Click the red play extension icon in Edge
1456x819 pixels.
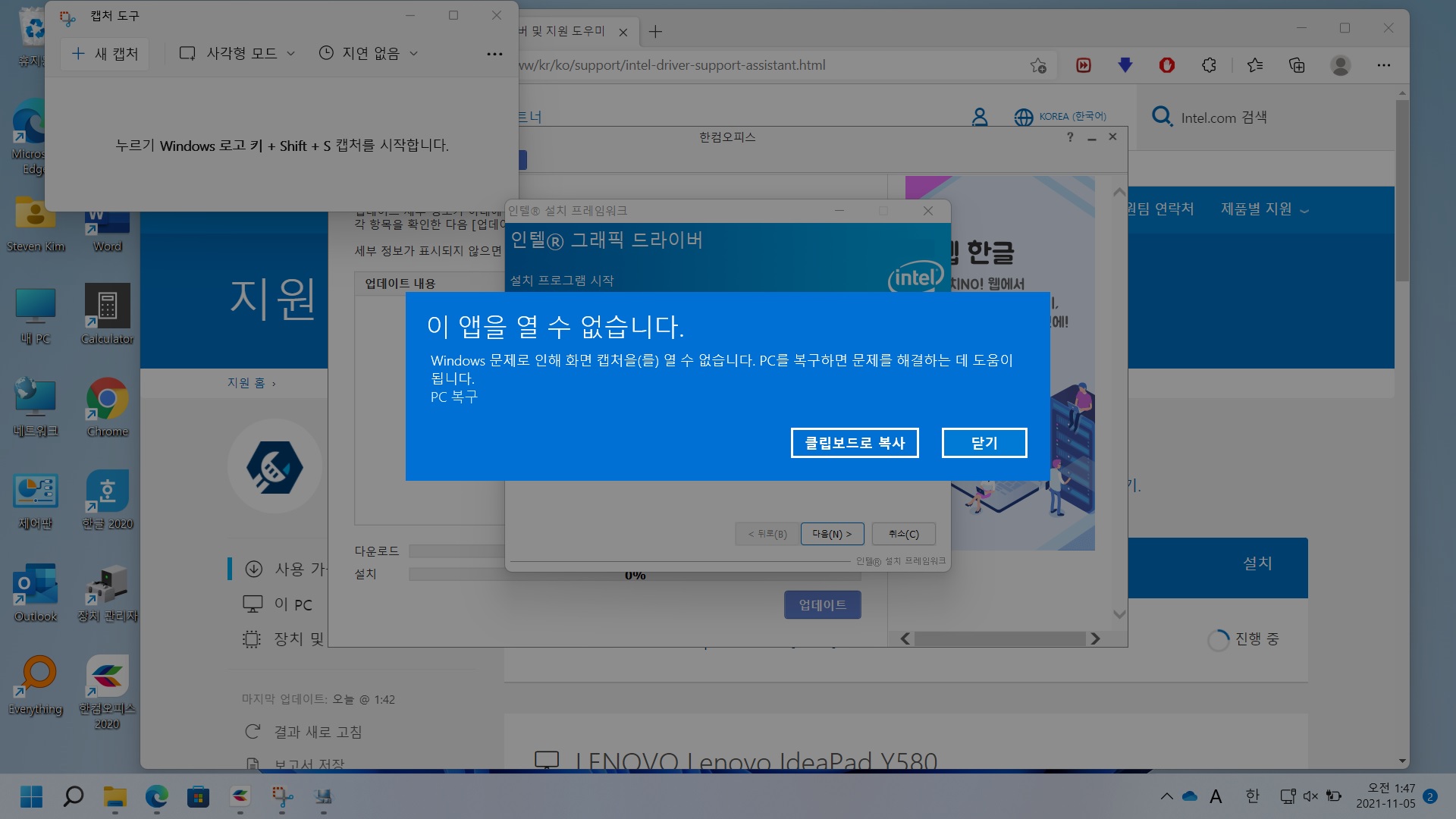[x=1084, y=65]
